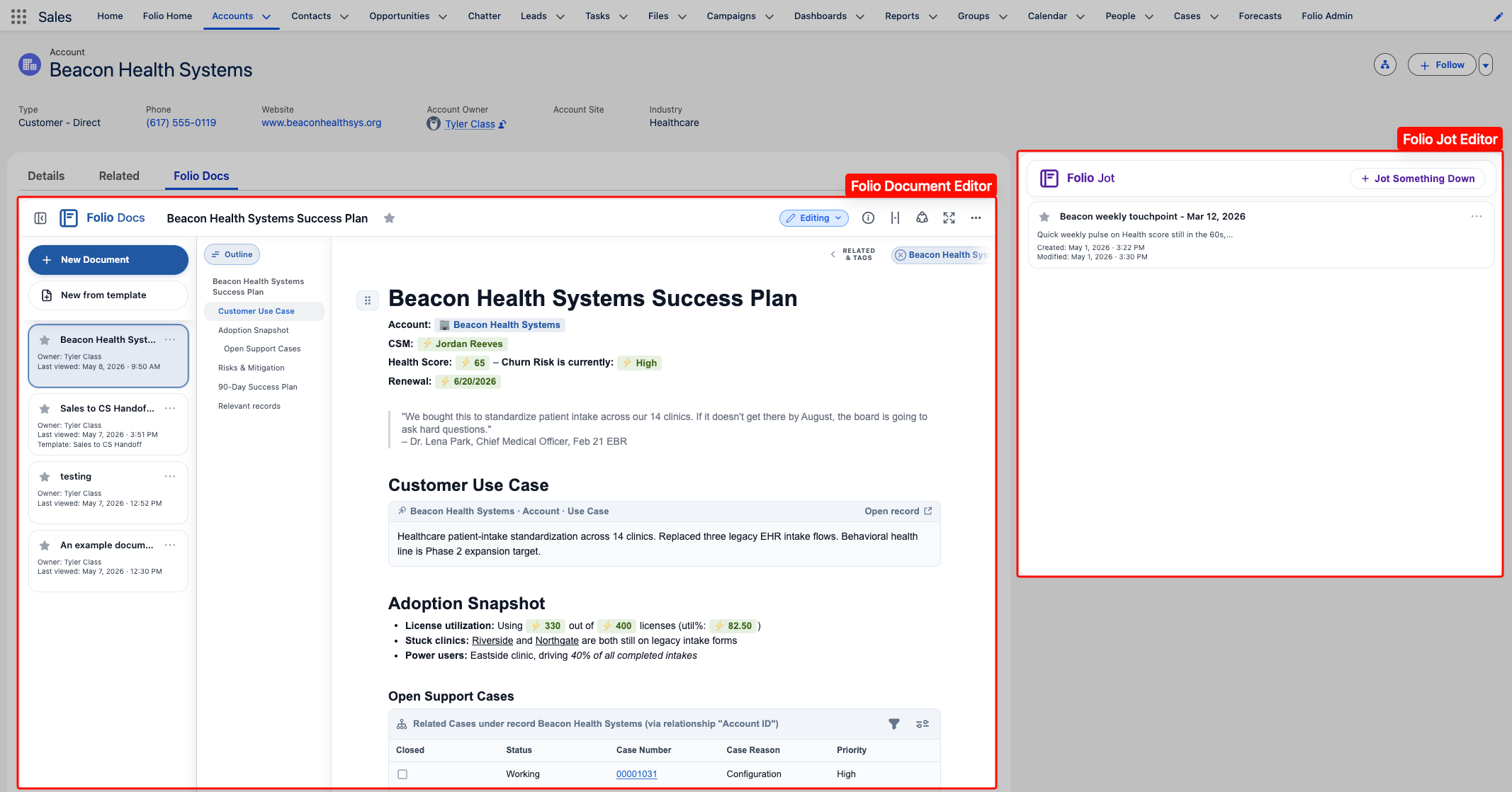Go to Folio Home nav item
The width and height of the screenshot is (1512, 792).
tap(167, 16)
